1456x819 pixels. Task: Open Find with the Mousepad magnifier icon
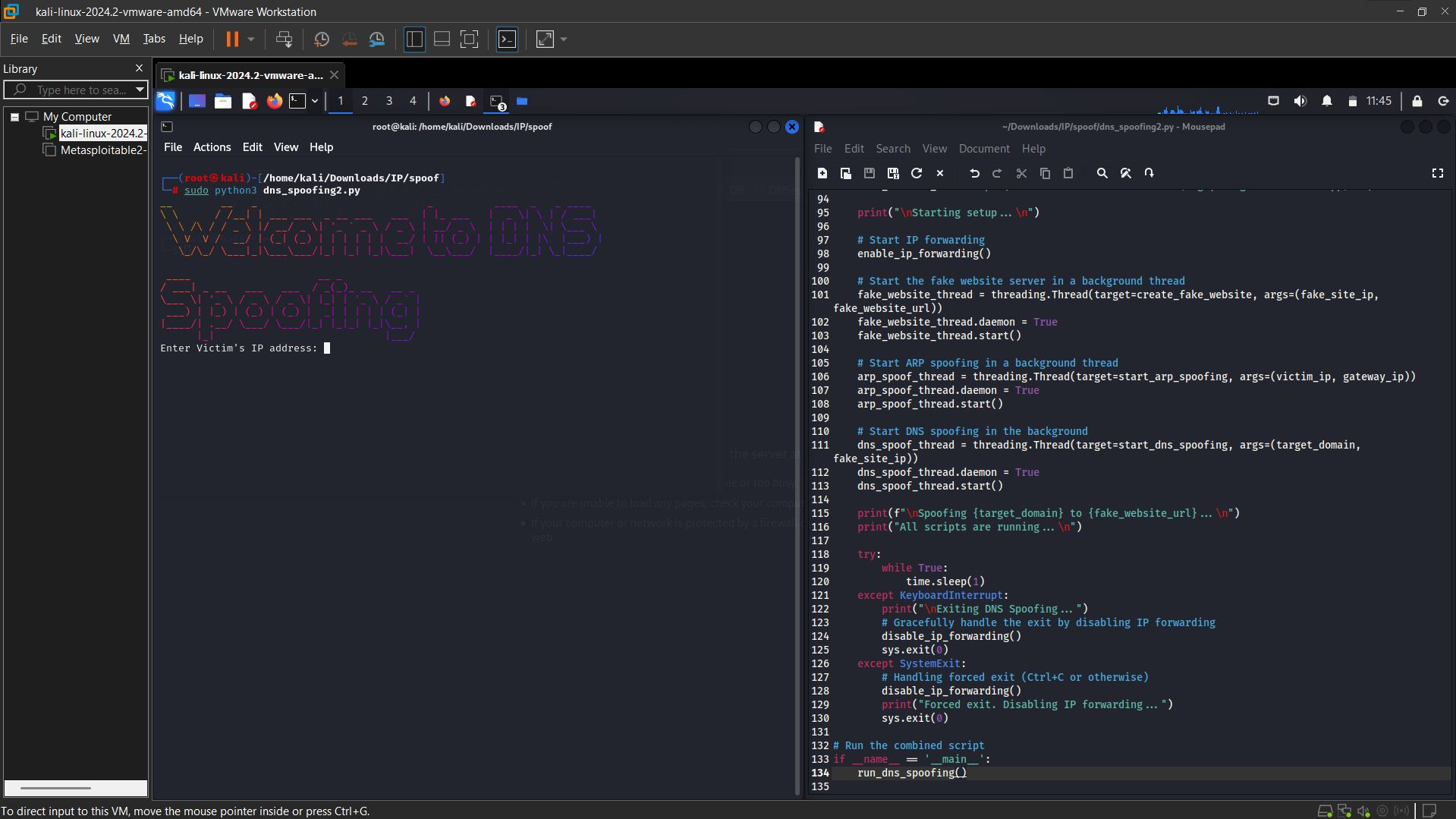click(1102, 173)
